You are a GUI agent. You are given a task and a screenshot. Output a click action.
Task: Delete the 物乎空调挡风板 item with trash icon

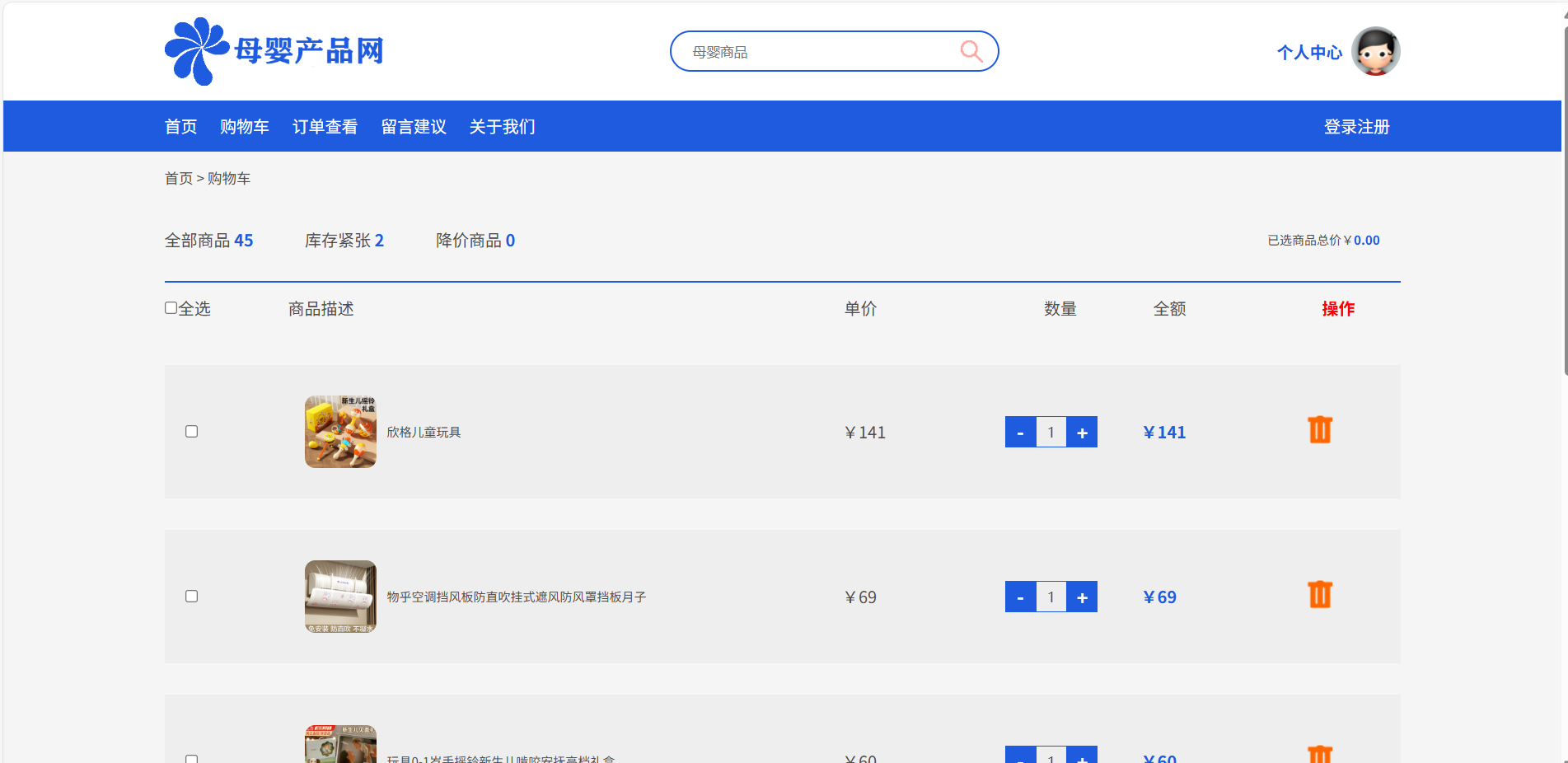pos(1319,595)
